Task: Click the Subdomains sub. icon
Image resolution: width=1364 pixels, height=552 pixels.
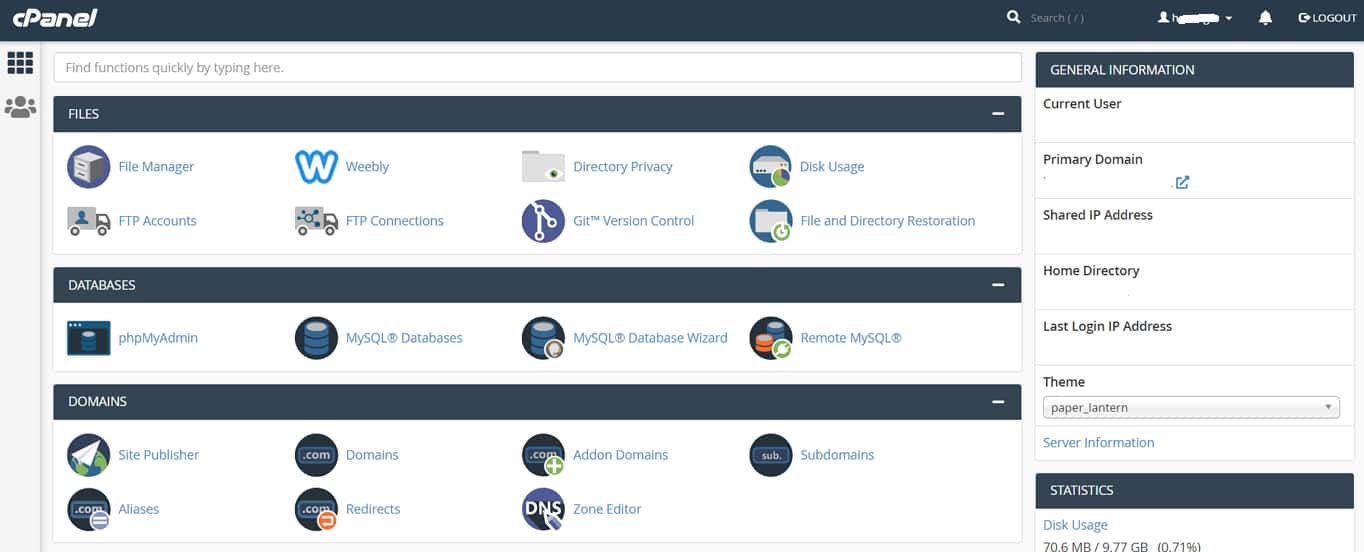Action: click(770, 455)
